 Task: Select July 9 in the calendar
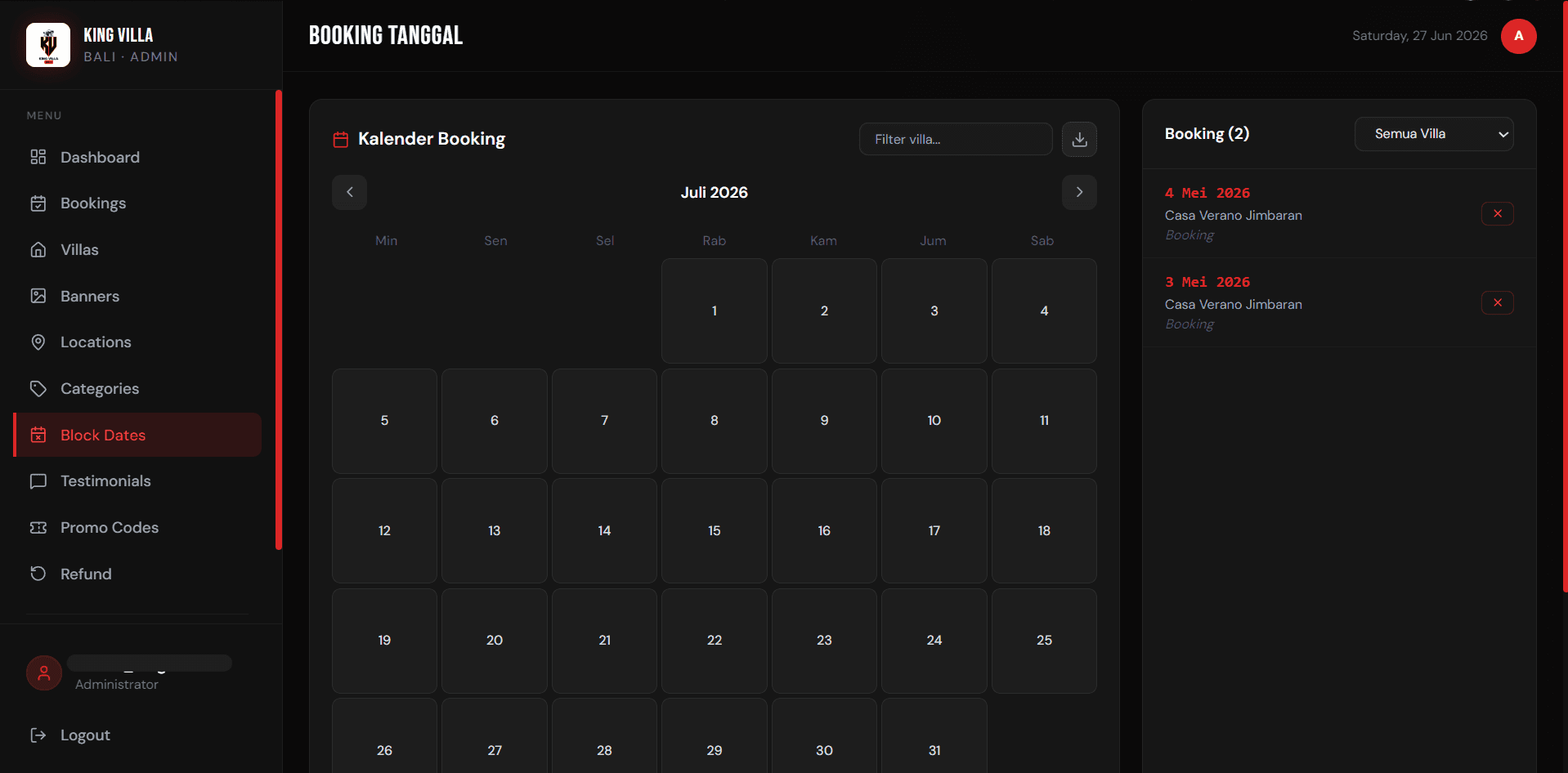pyautogui.click(x=824, y=421)
